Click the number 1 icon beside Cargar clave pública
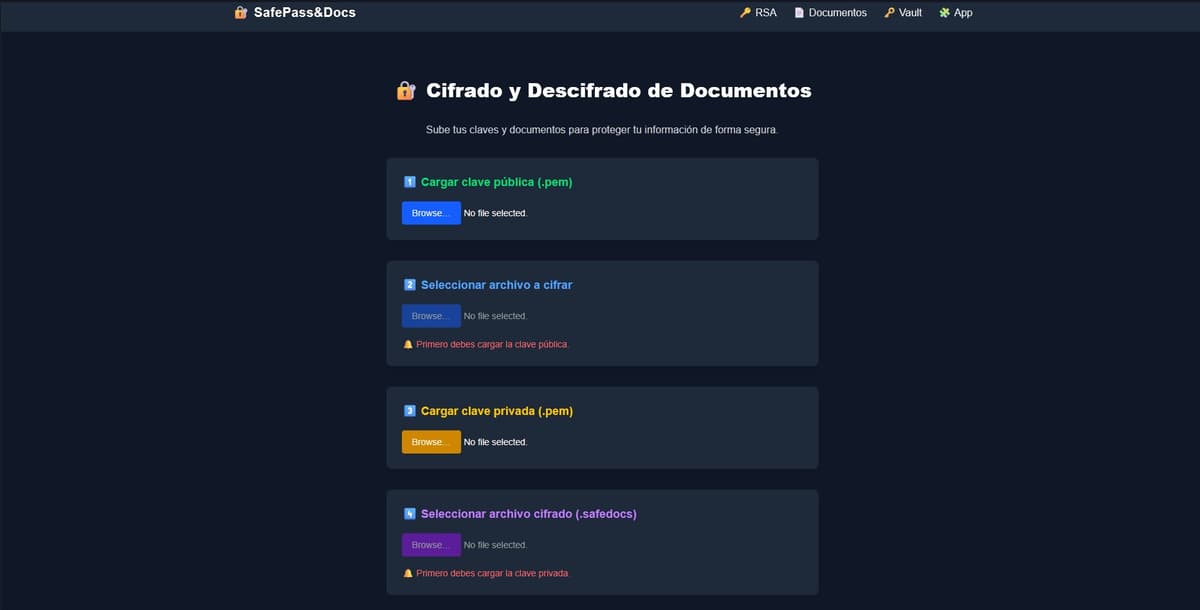 (409, 182)
